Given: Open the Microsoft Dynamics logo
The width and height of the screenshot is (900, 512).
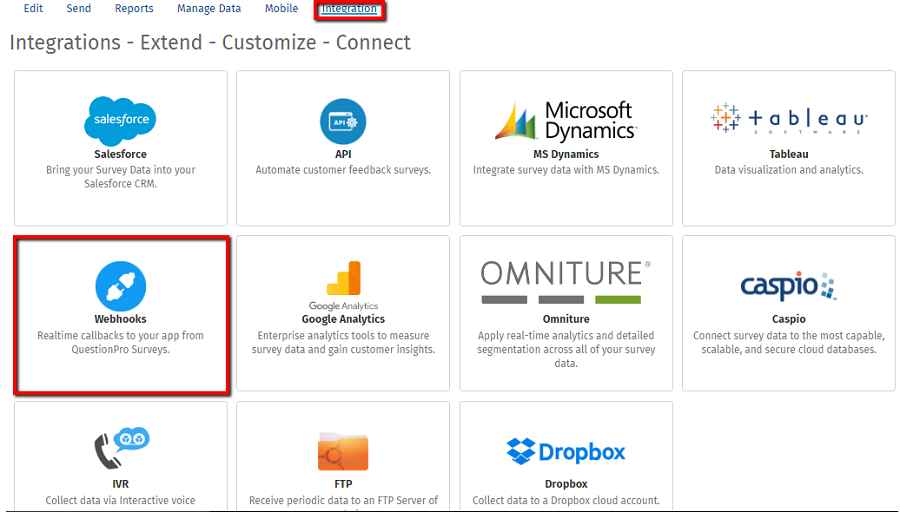Looking at the screenshot, I should pos(566,121).
